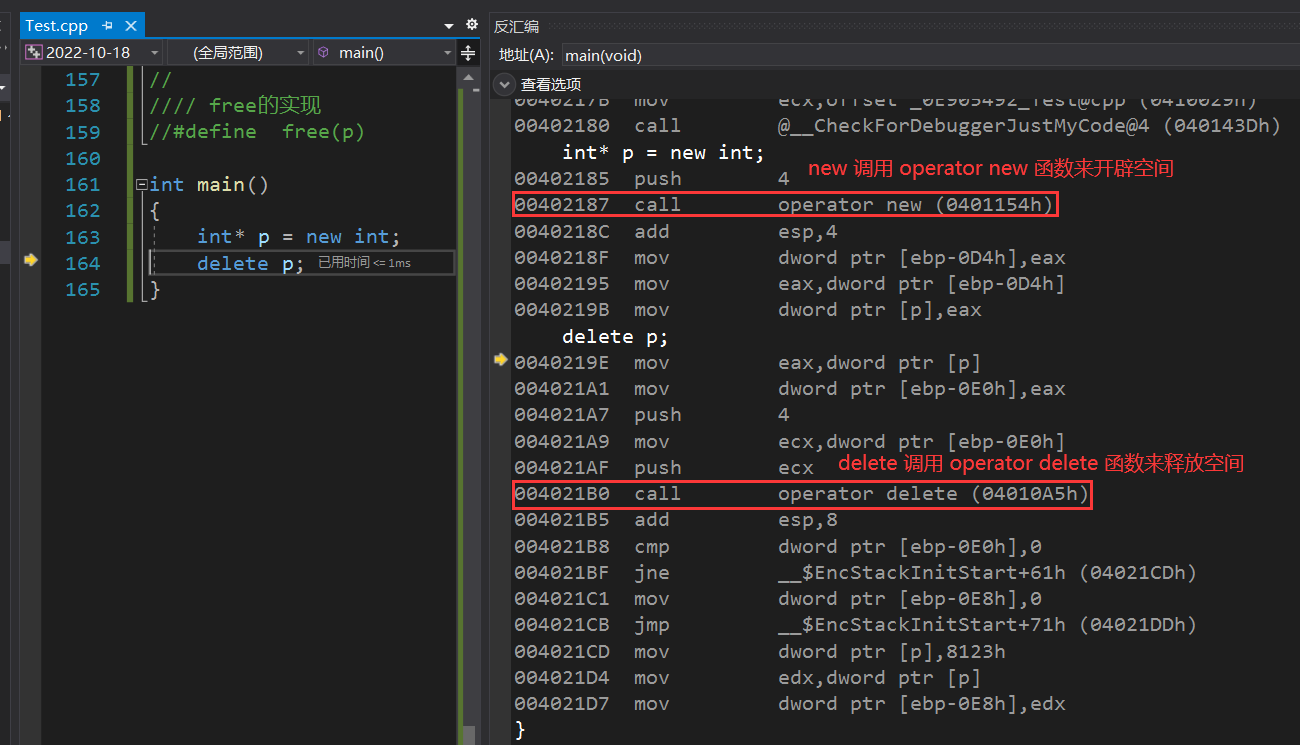Click the 004021B8 cmp instruction line
The width and height of the screenshot is (1300, 745).
coord(778,547)
